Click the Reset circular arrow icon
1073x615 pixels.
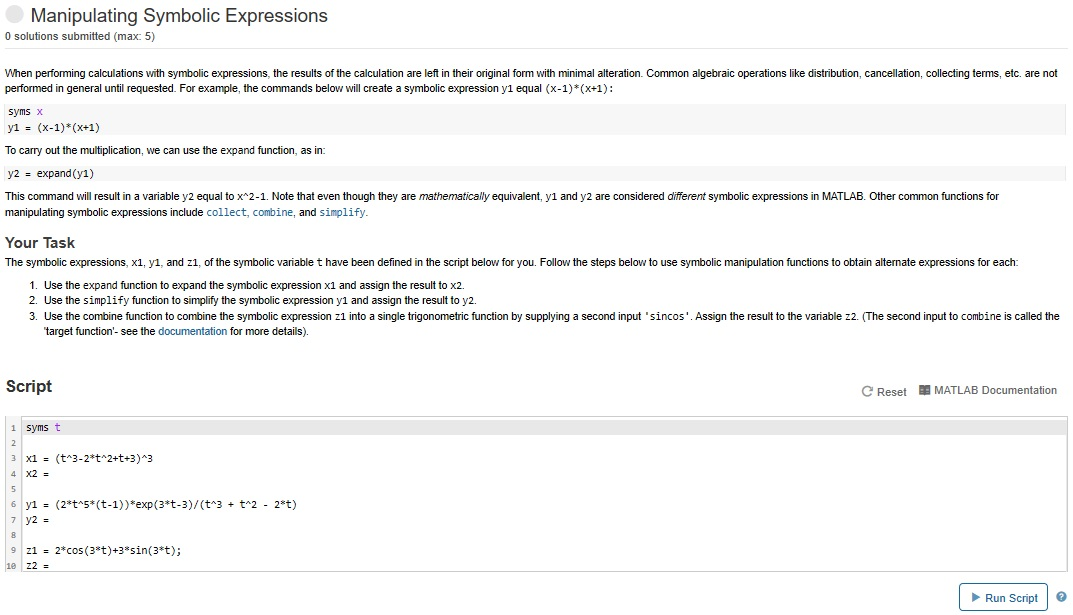coord(867,391)
